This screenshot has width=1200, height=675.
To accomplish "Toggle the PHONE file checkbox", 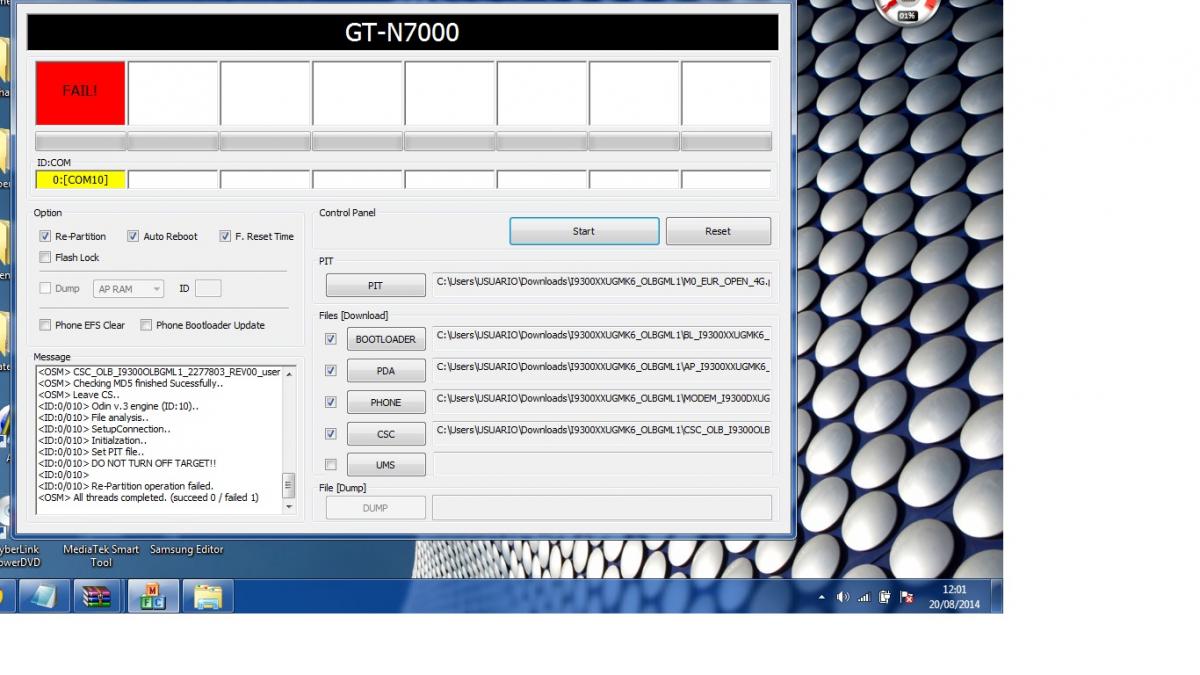I will 331,402.
